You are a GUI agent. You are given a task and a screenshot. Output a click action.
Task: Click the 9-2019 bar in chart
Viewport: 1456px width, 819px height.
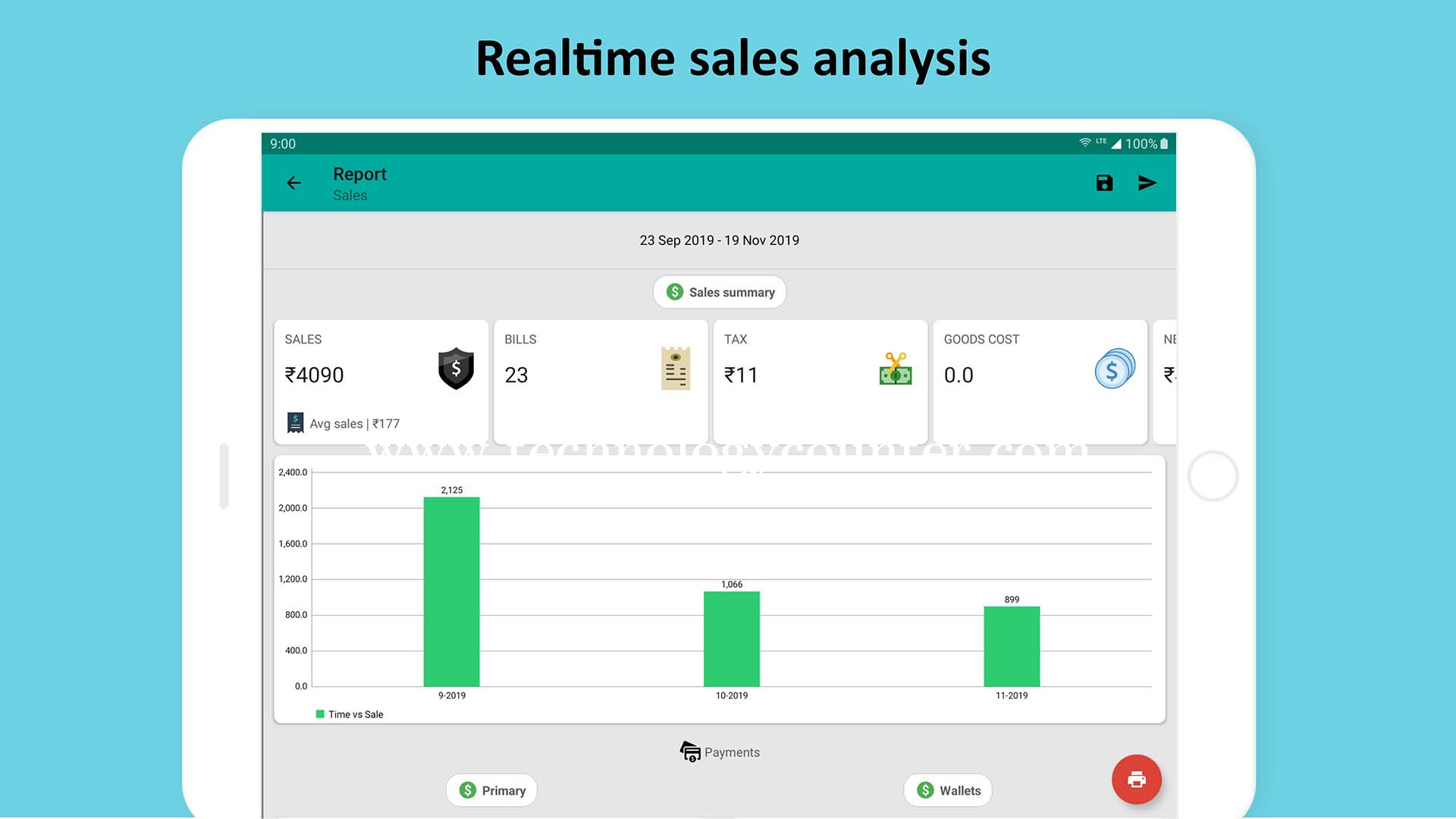pyautogui.click(x=451, y=591)
